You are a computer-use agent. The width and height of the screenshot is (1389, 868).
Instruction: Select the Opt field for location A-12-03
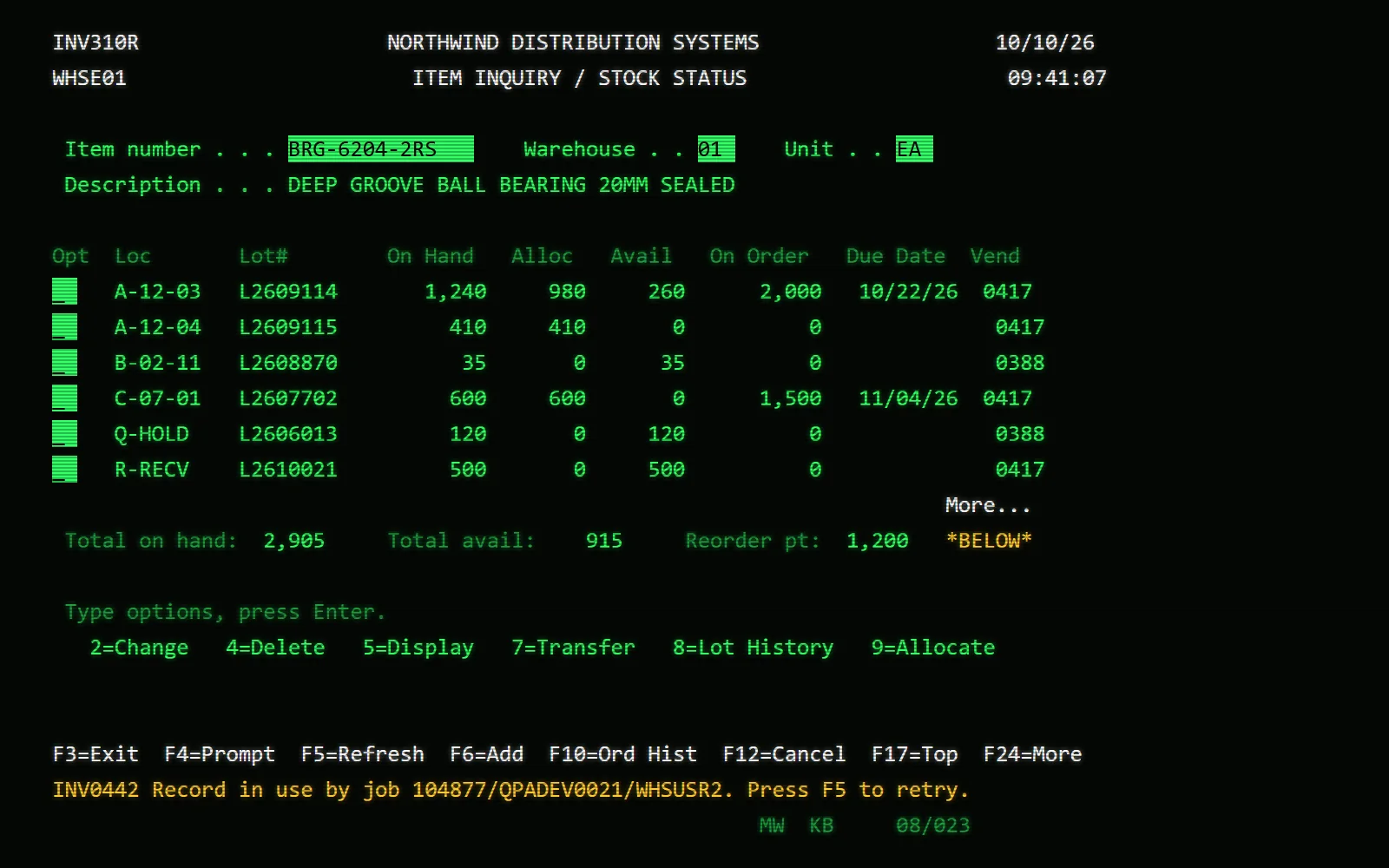click(64, 292)
